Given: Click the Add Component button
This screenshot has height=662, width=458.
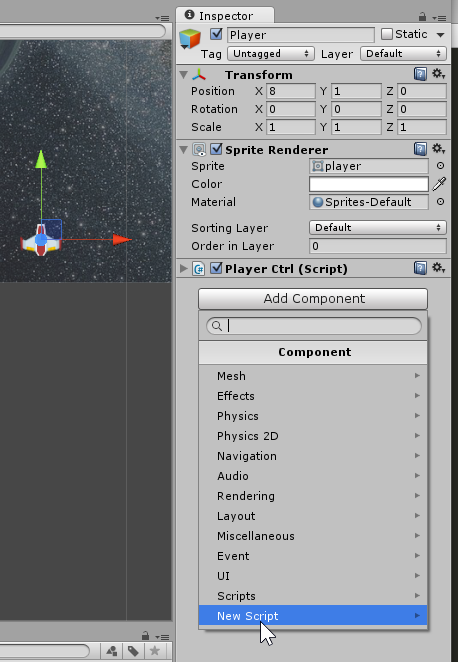Looking at the screenshot, I should click(x=313, y=298).
